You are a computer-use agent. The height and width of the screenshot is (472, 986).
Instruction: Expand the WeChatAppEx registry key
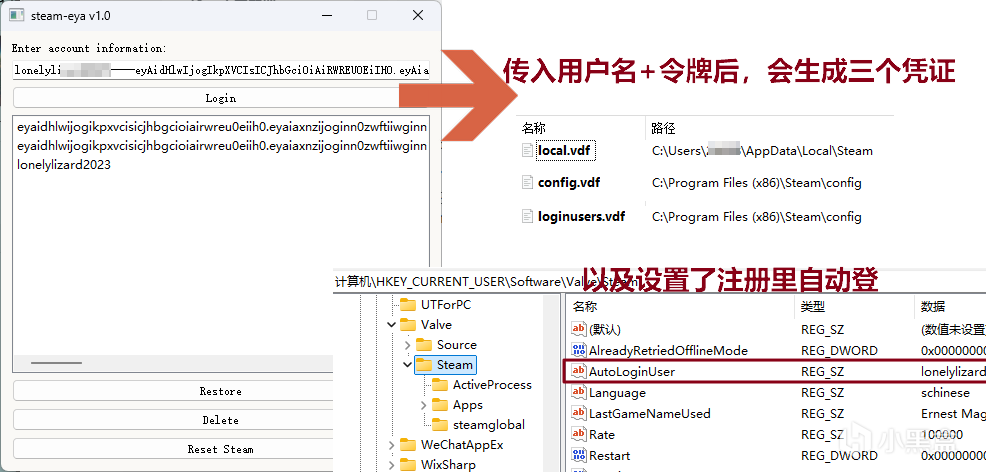click(x=392, y=445)
